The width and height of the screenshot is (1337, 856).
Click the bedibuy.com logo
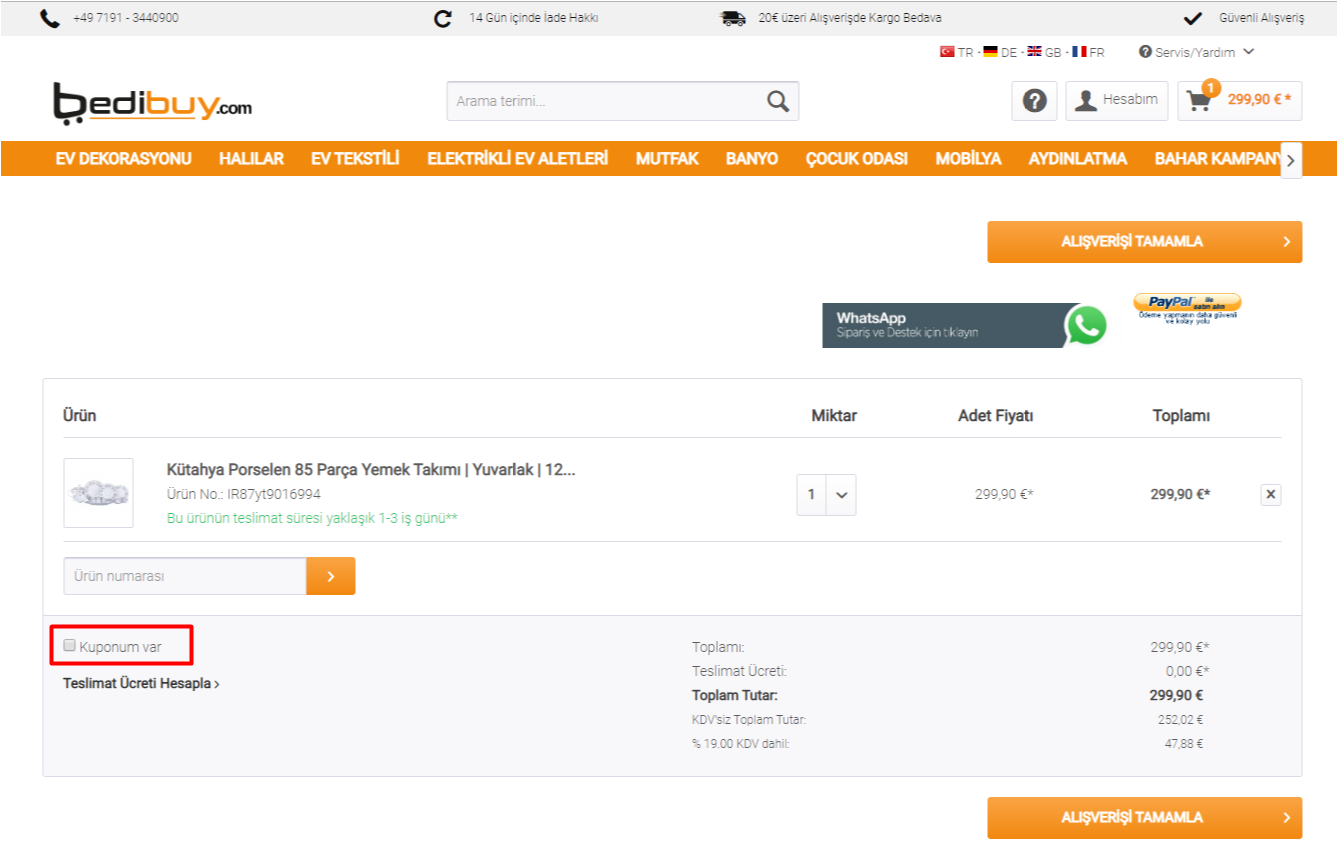click(152, 102)
